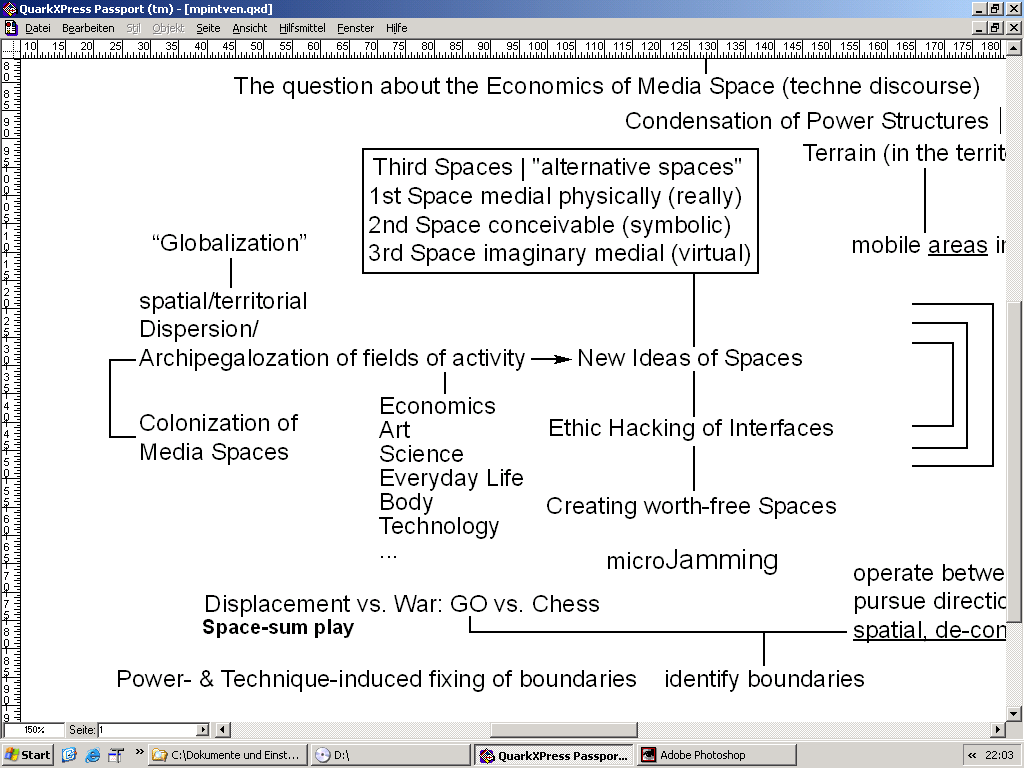Click the 22:03 clock in the system tray

999,755
